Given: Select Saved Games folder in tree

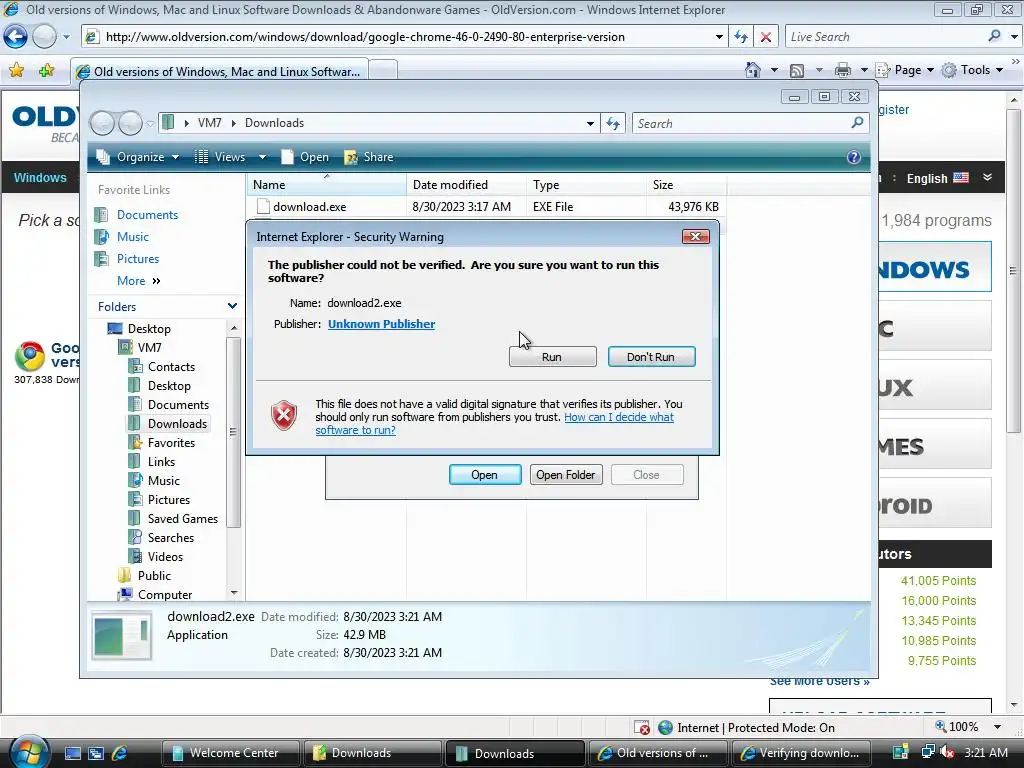Looking at the screenshot, I should point(183,519).
